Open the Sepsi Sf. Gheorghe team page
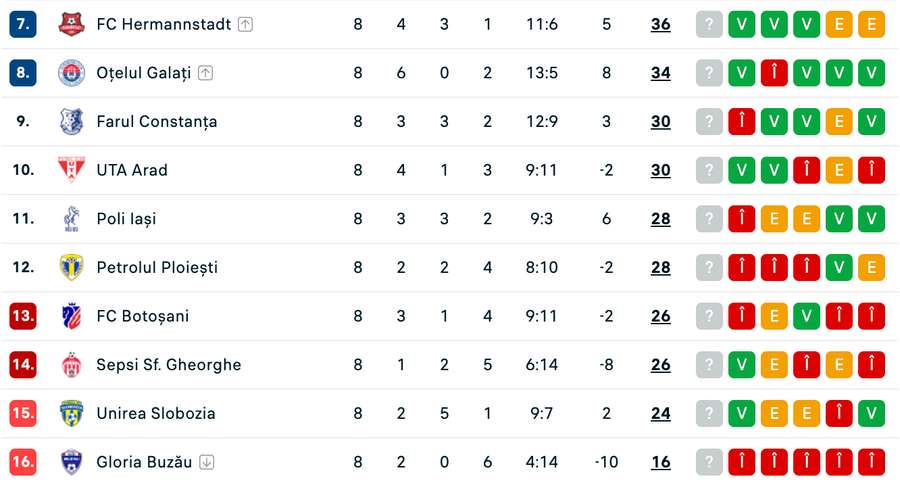Screen dimensions: 900x485 tap(168, 365)
